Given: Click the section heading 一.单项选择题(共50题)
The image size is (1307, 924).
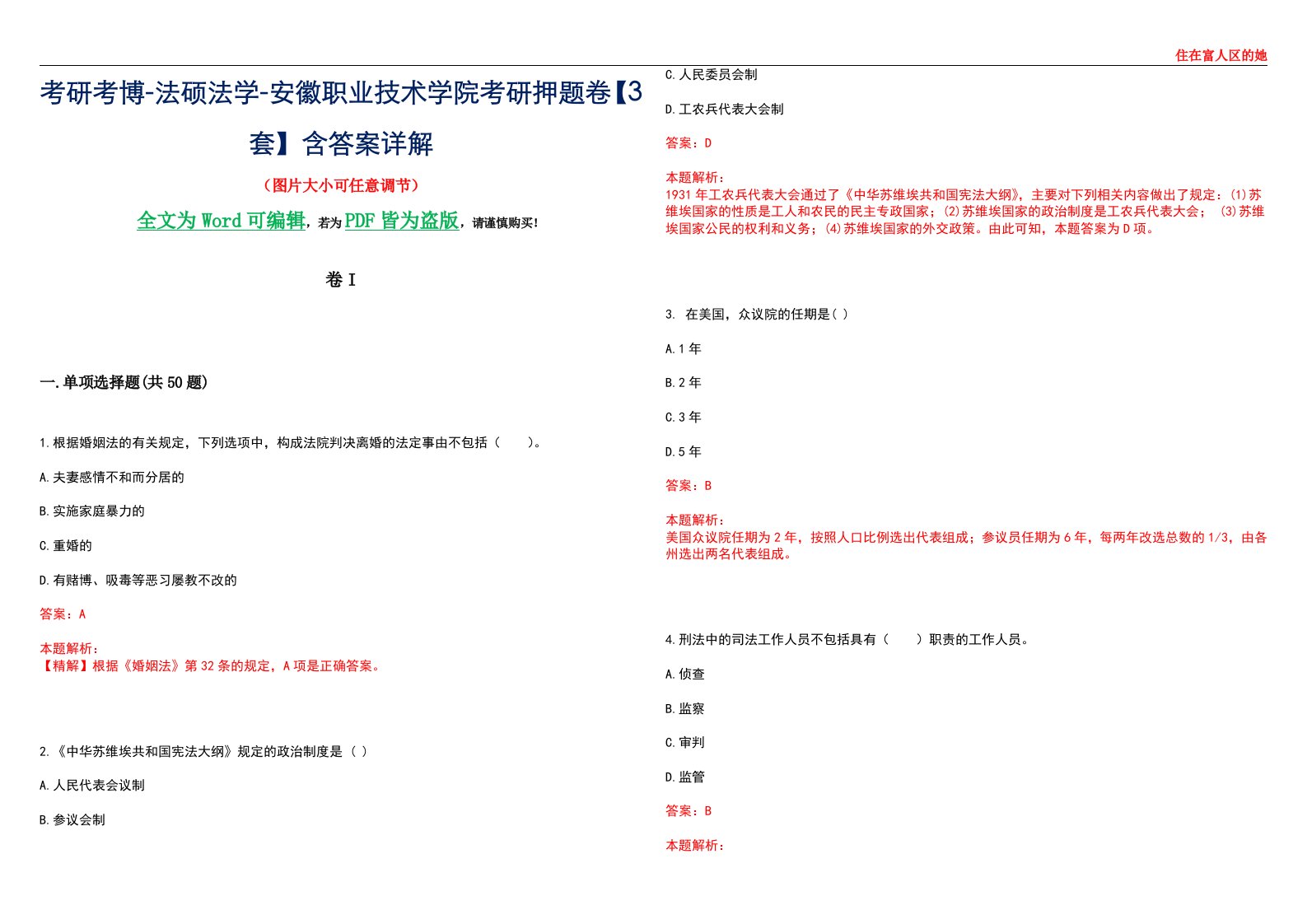Looking at the screenshot, I should [x=124, y=382].
